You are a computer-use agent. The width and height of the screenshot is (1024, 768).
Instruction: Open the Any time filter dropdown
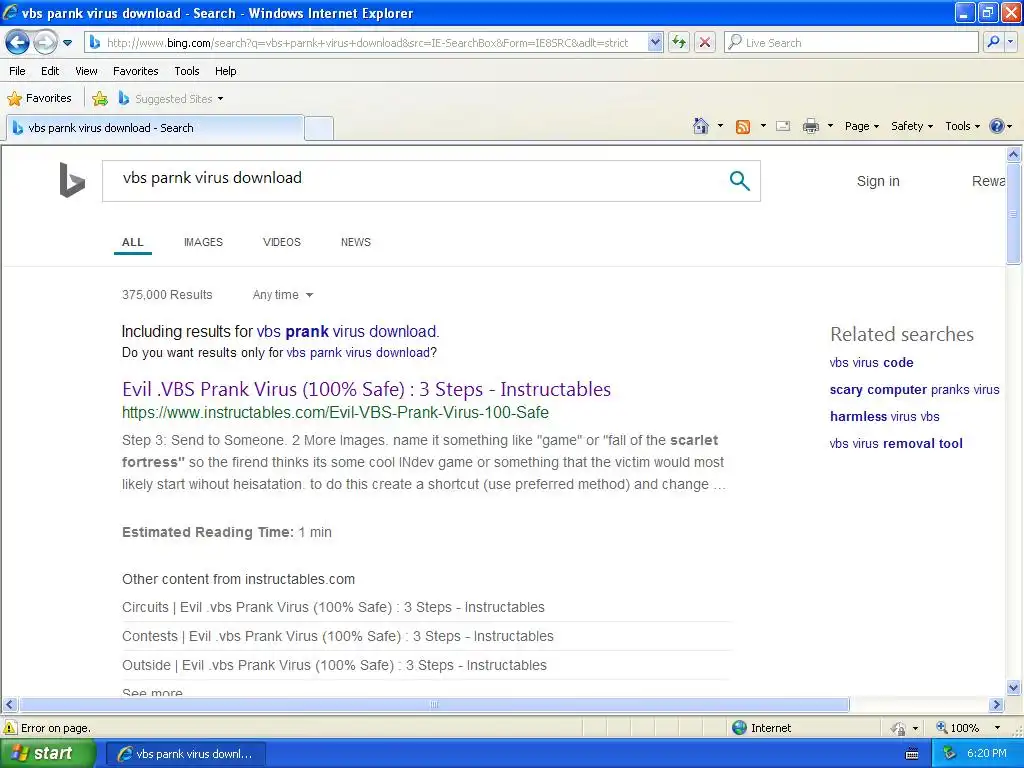[283, 295]
